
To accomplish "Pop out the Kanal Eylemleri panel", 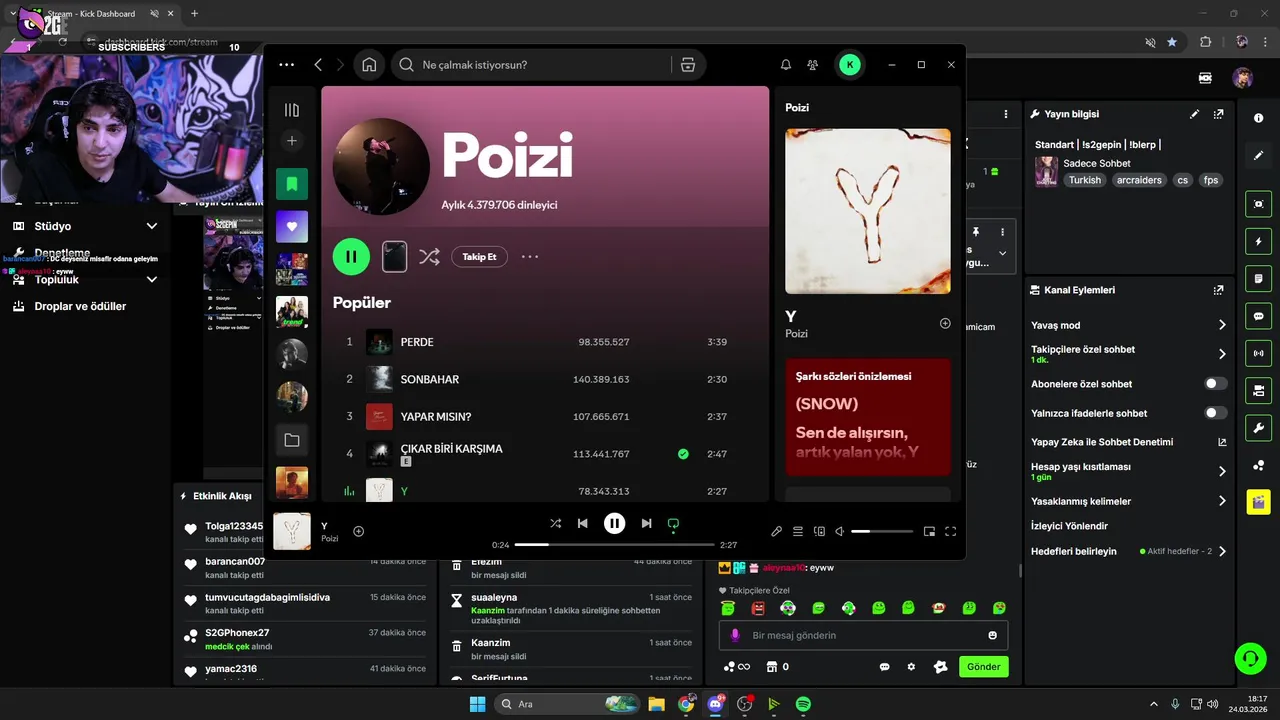I will click(x=1218, y=290).
